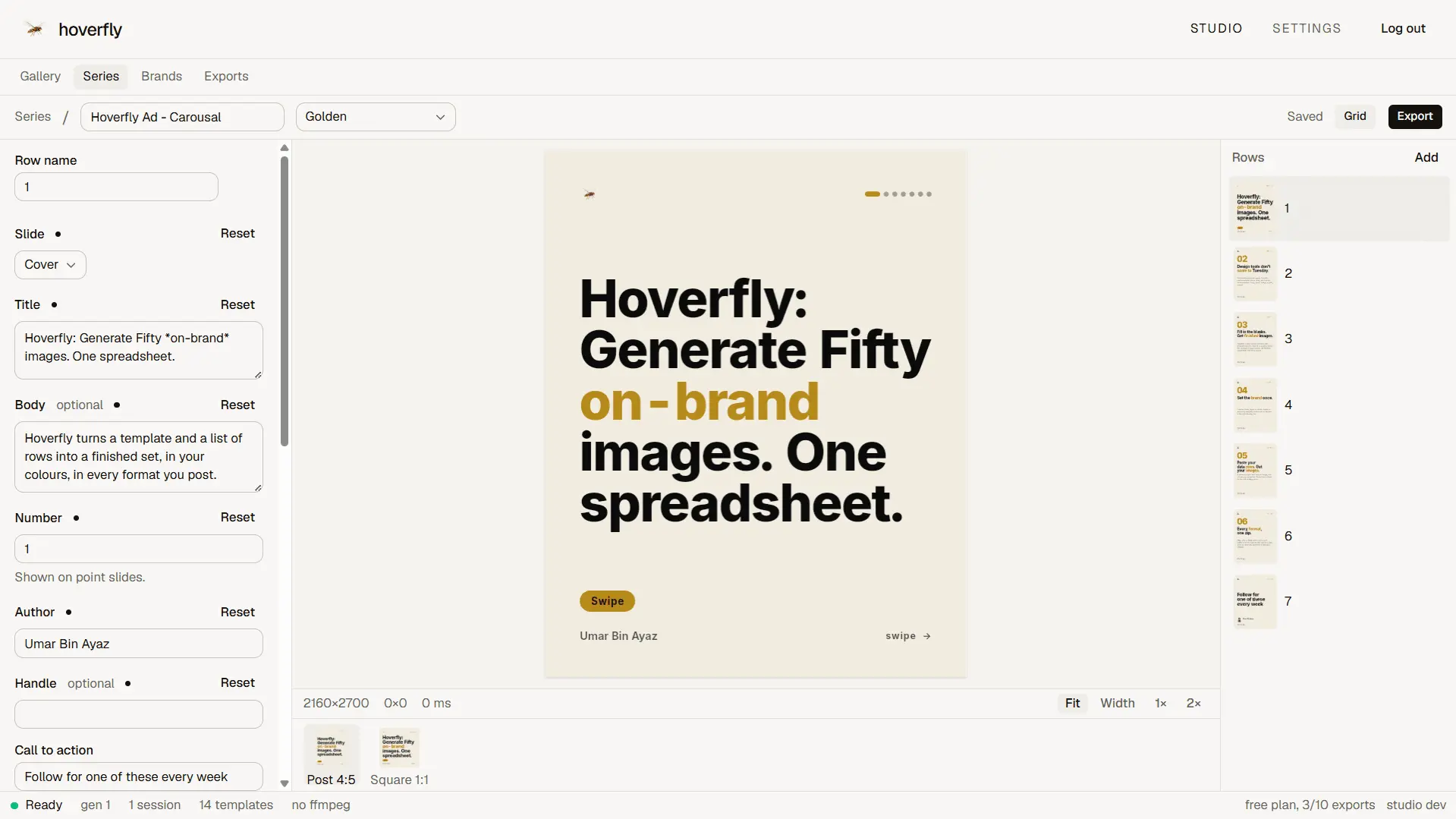
Task: Click the Swipe pill on the preview
Action: pos(607,601)
